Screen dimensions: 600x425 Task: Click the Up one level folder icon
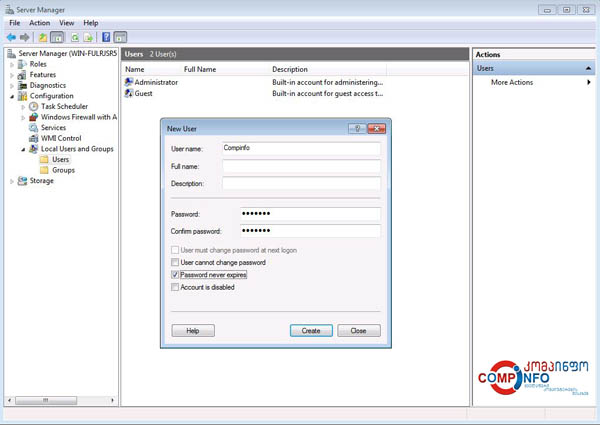[43, 37]
